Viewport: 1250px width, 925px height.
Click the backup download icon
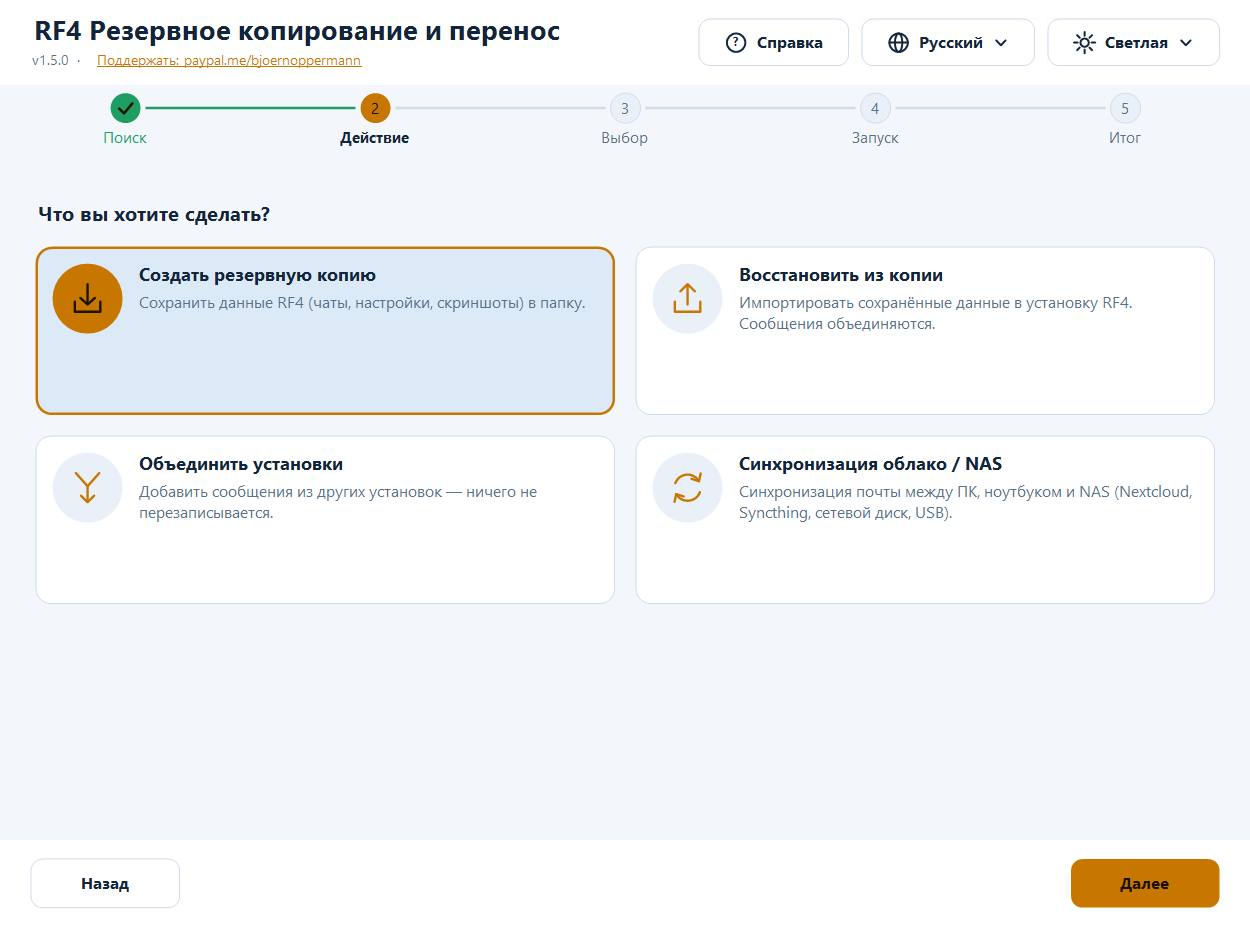tap(88, 298)
